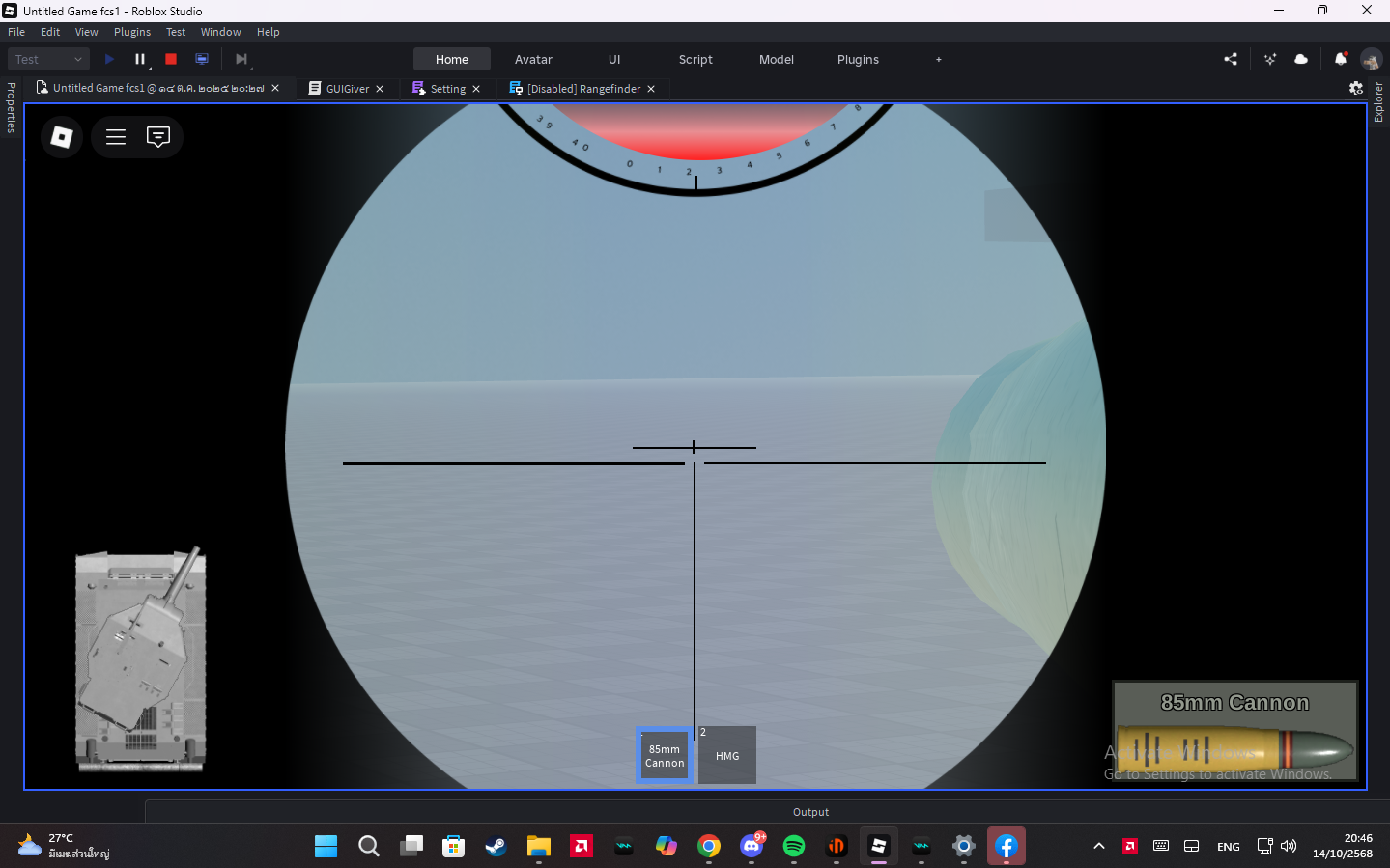1390x868 pixels.
Task: Open File Explorer from the taskbar
Action: pos(539,846)
